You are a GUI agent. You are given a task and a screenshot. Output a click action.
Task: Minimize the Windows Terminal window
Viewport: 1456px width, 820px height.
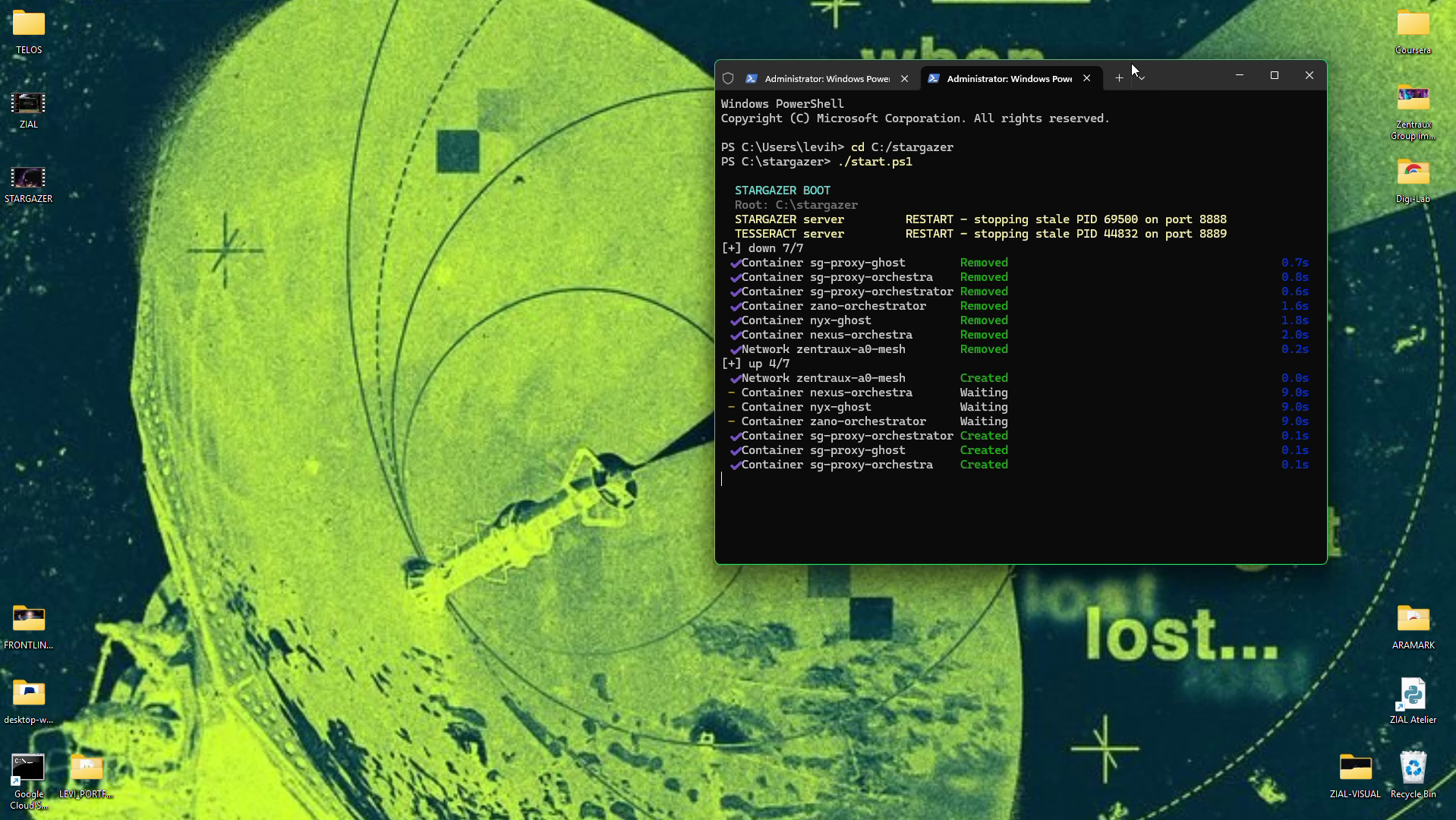pos(1239,75)
